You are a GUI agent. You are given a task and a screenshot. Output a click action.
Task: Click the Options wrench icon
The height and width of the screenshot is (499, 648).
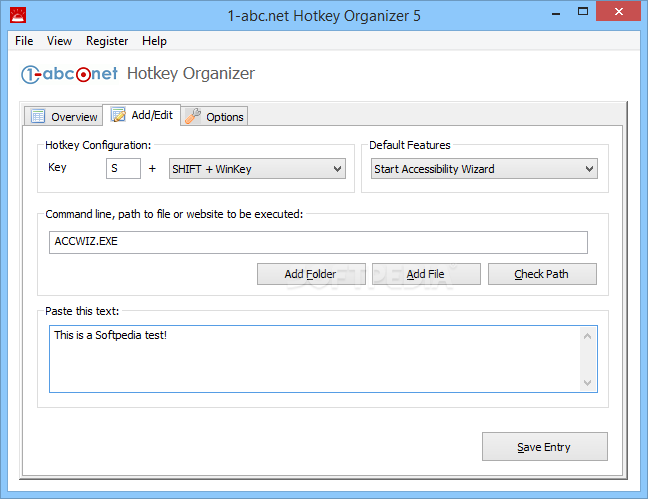(193, 116)
